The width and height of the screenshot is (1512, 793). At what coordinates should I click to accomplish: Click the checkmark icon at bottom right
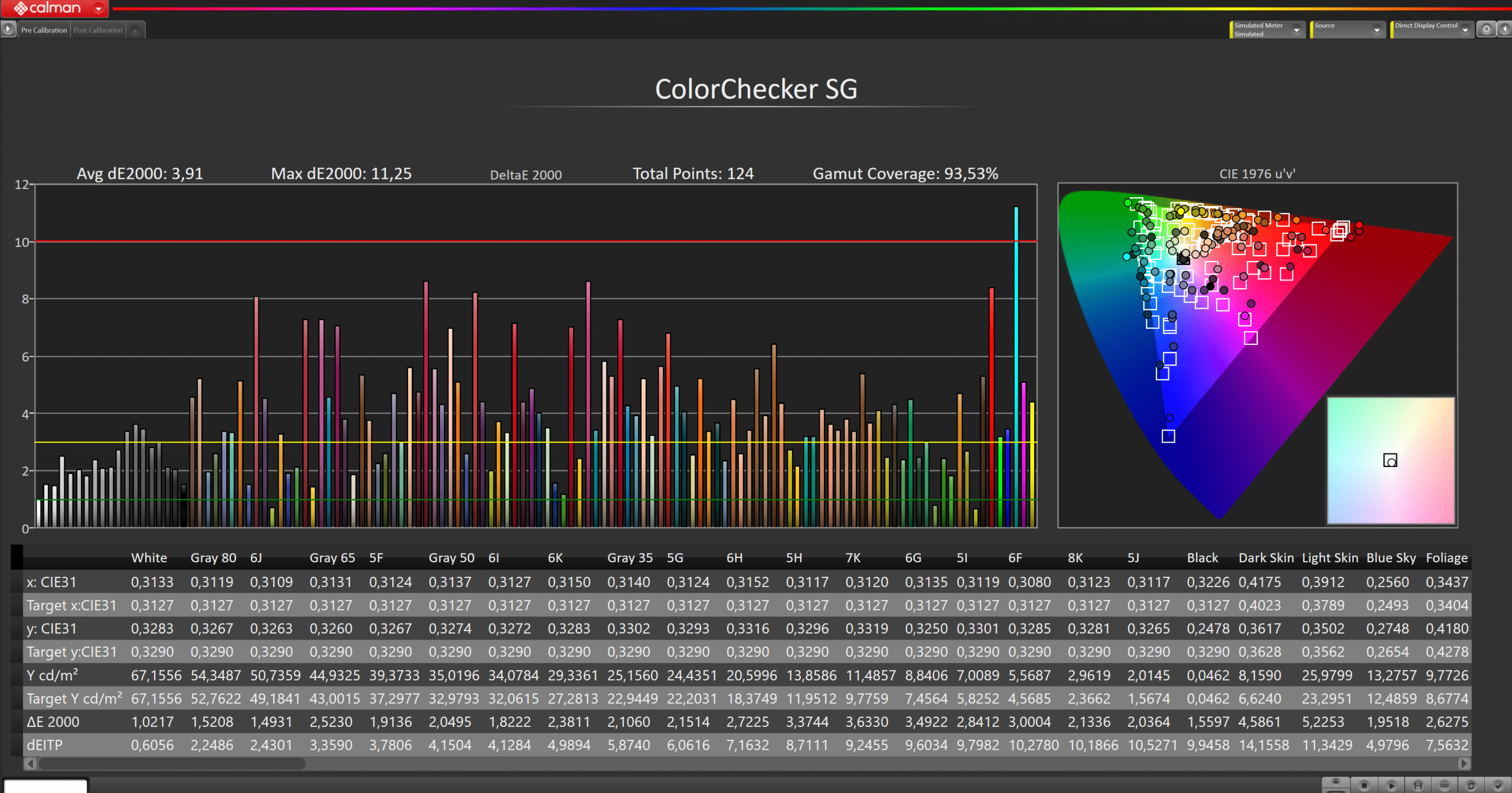pos(1498,785)
